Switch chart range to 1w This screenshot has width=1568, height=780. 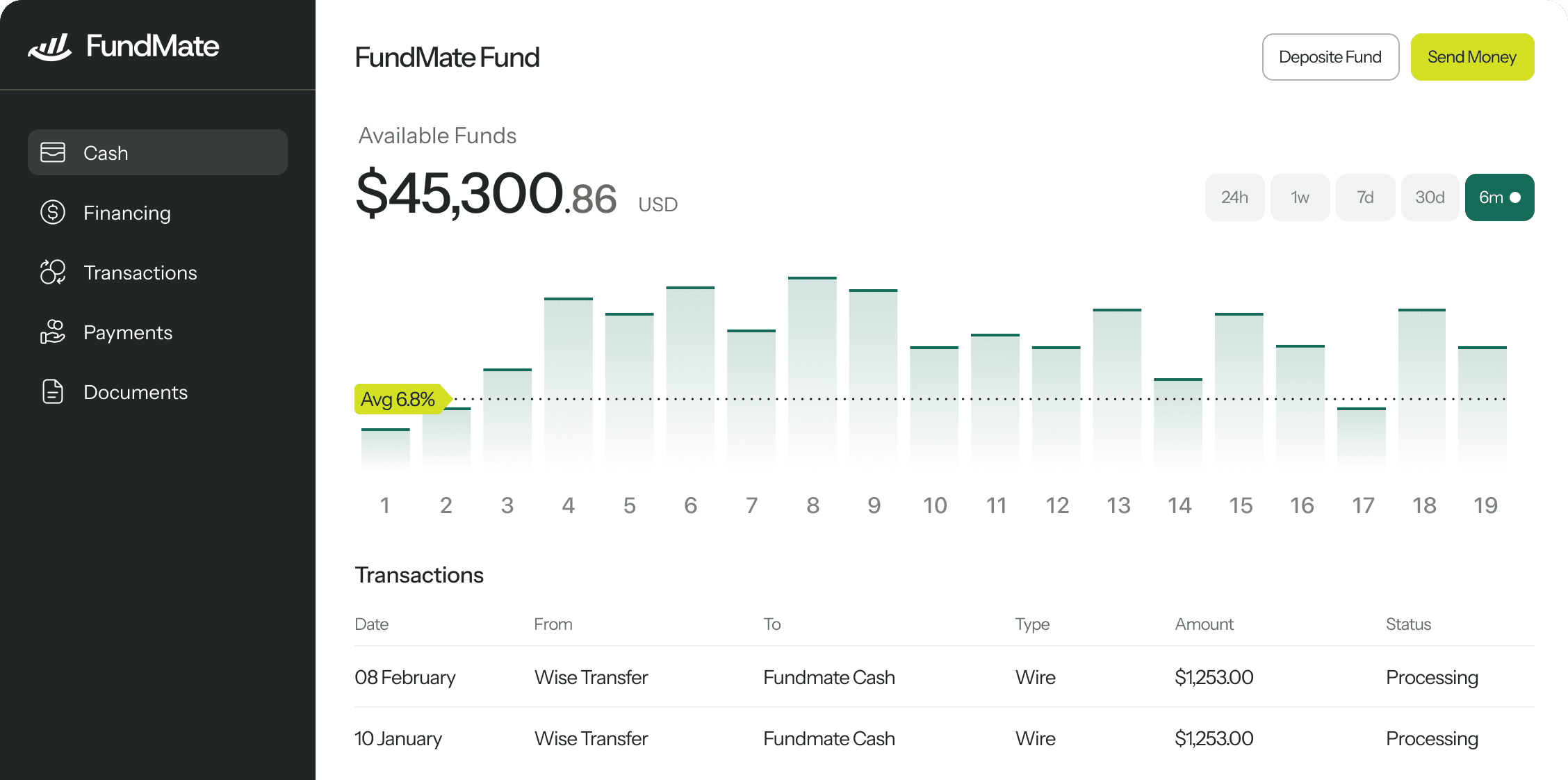pyautogui.click(x=1300, y=197)
